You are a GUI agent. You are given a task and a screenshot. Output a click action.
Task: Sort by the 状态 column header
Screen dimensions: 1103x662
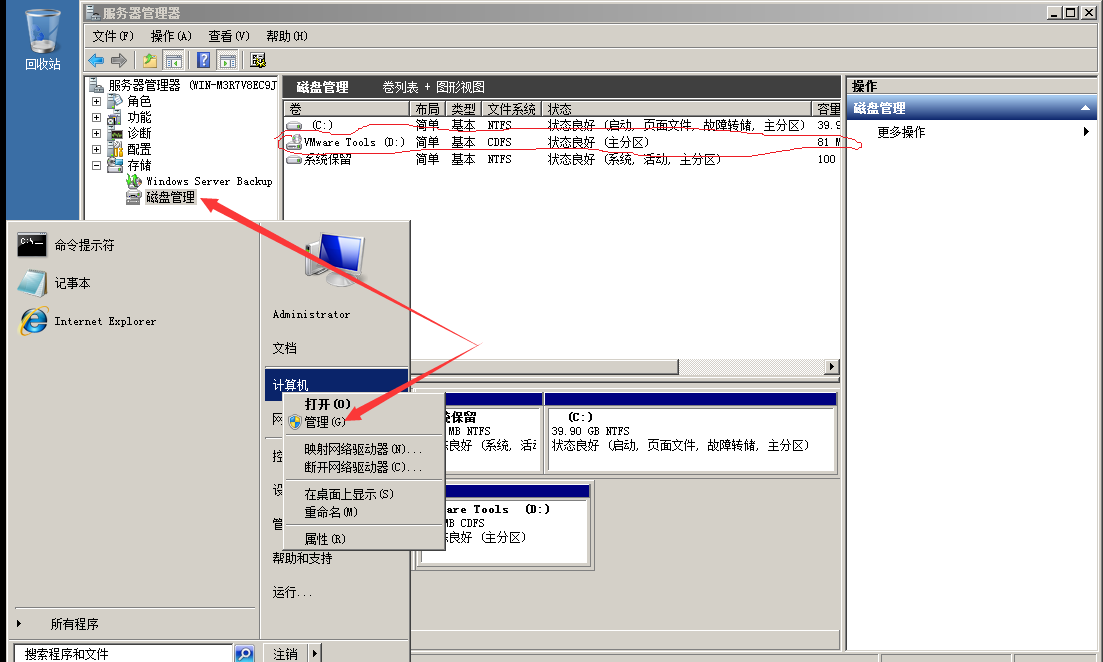(x=677, y=109)
